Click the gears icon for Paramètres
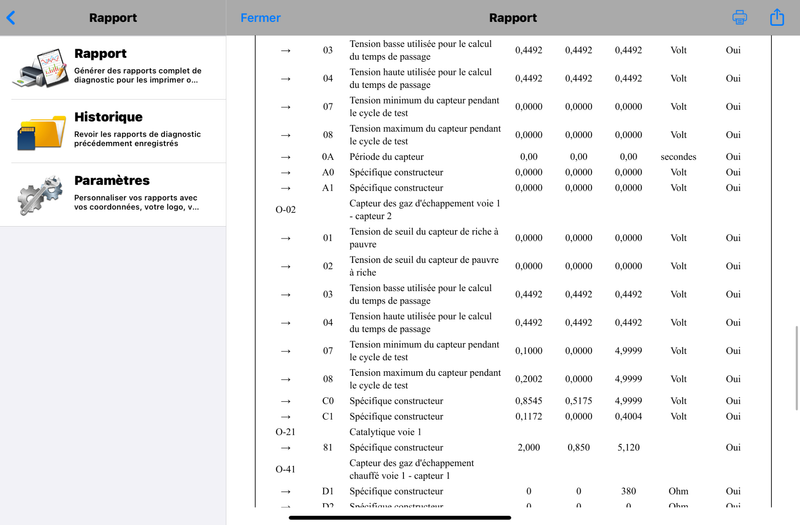This screenshot has width=800, height=525. coord(40,195)
